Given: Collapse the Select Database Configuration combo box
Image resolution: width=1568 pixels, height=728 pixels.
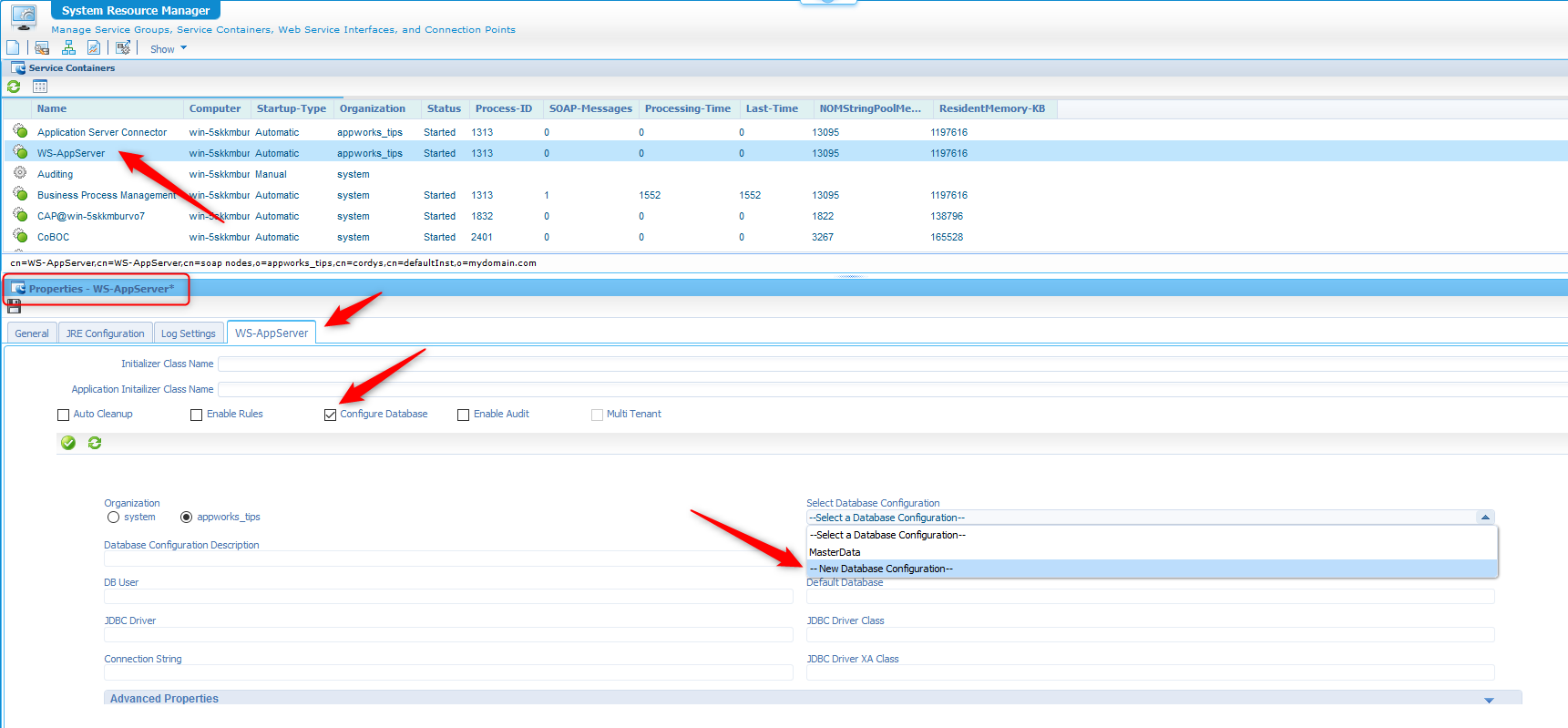Looking at the screenshot, I should coord(1485,518).
